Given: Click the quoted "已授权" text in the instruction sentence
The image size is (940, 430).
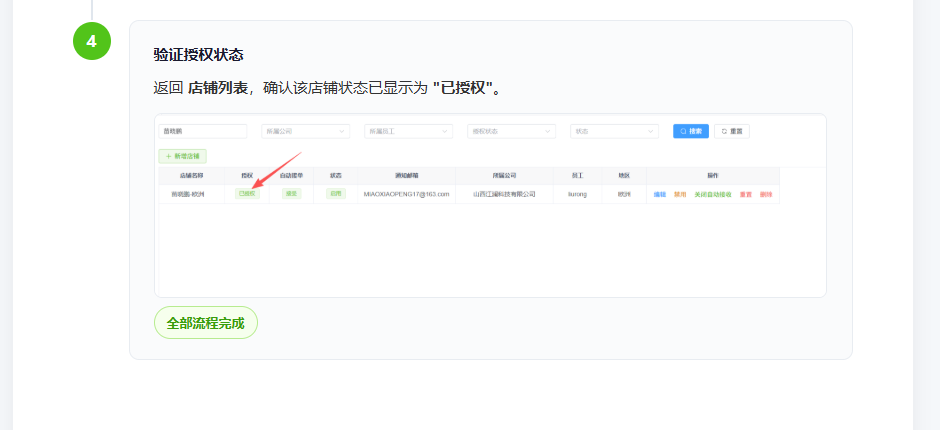Looking at the screenshot, I should [462, 89].
